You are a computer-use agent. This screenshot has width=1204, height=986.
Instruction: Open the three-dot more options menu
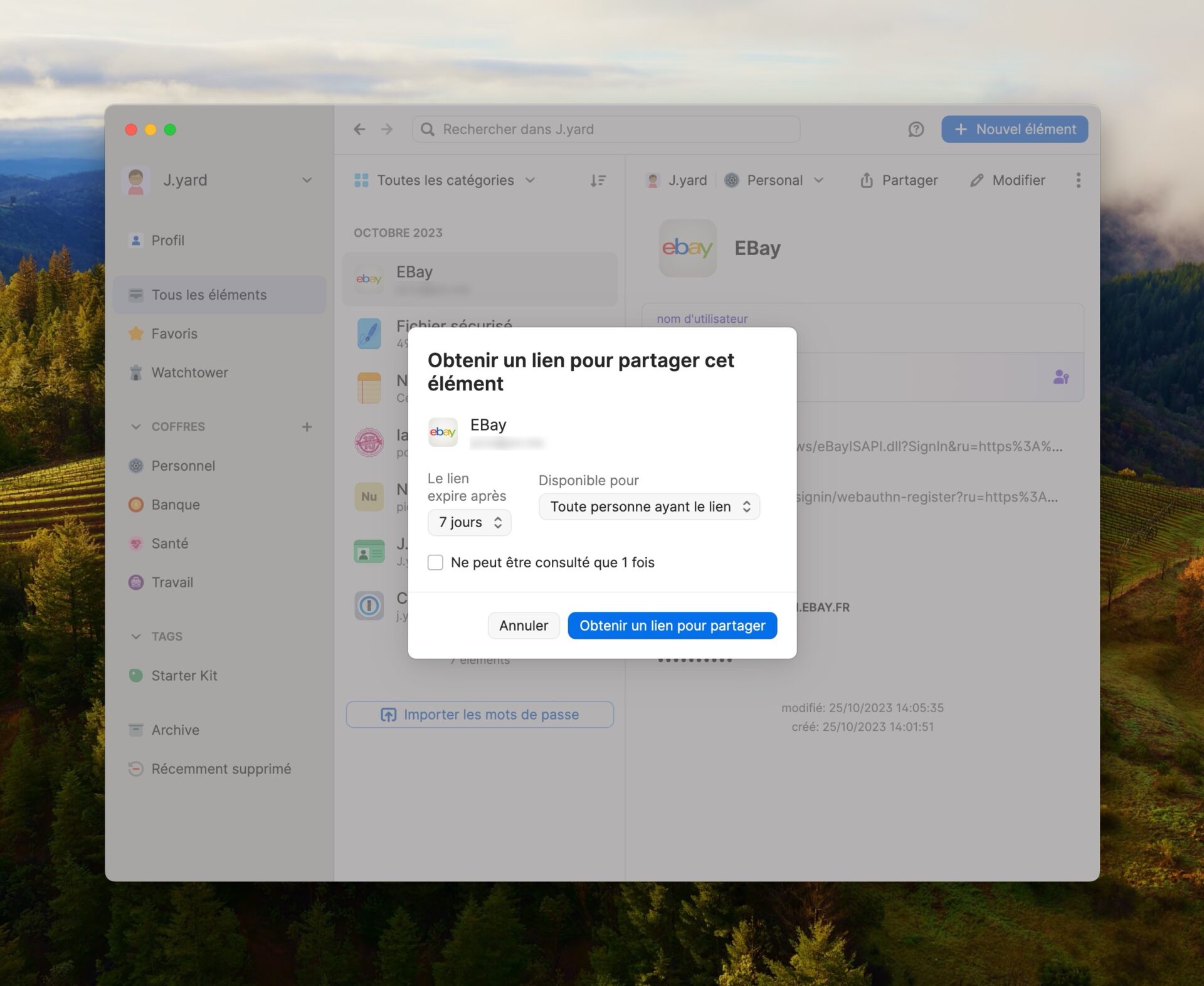1079,181
